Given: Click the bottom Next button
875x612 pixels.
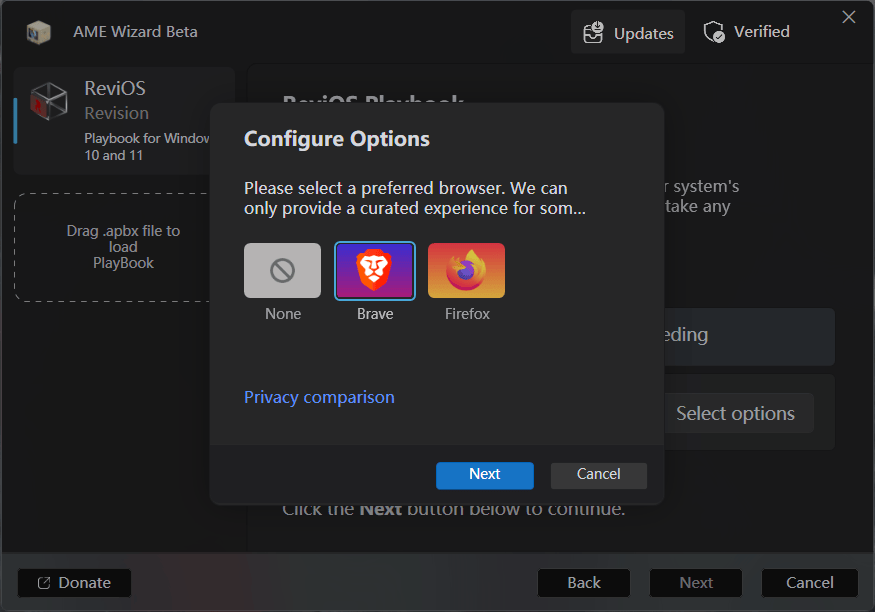Looking at the screenshot, I should pyautogui.click(x=695, y=582).
